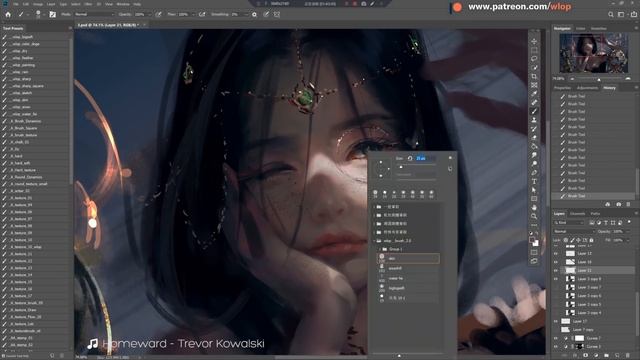640x360 pixels.
Task: Click the camera new snapshot icon in History
Action: click(618, 204)
